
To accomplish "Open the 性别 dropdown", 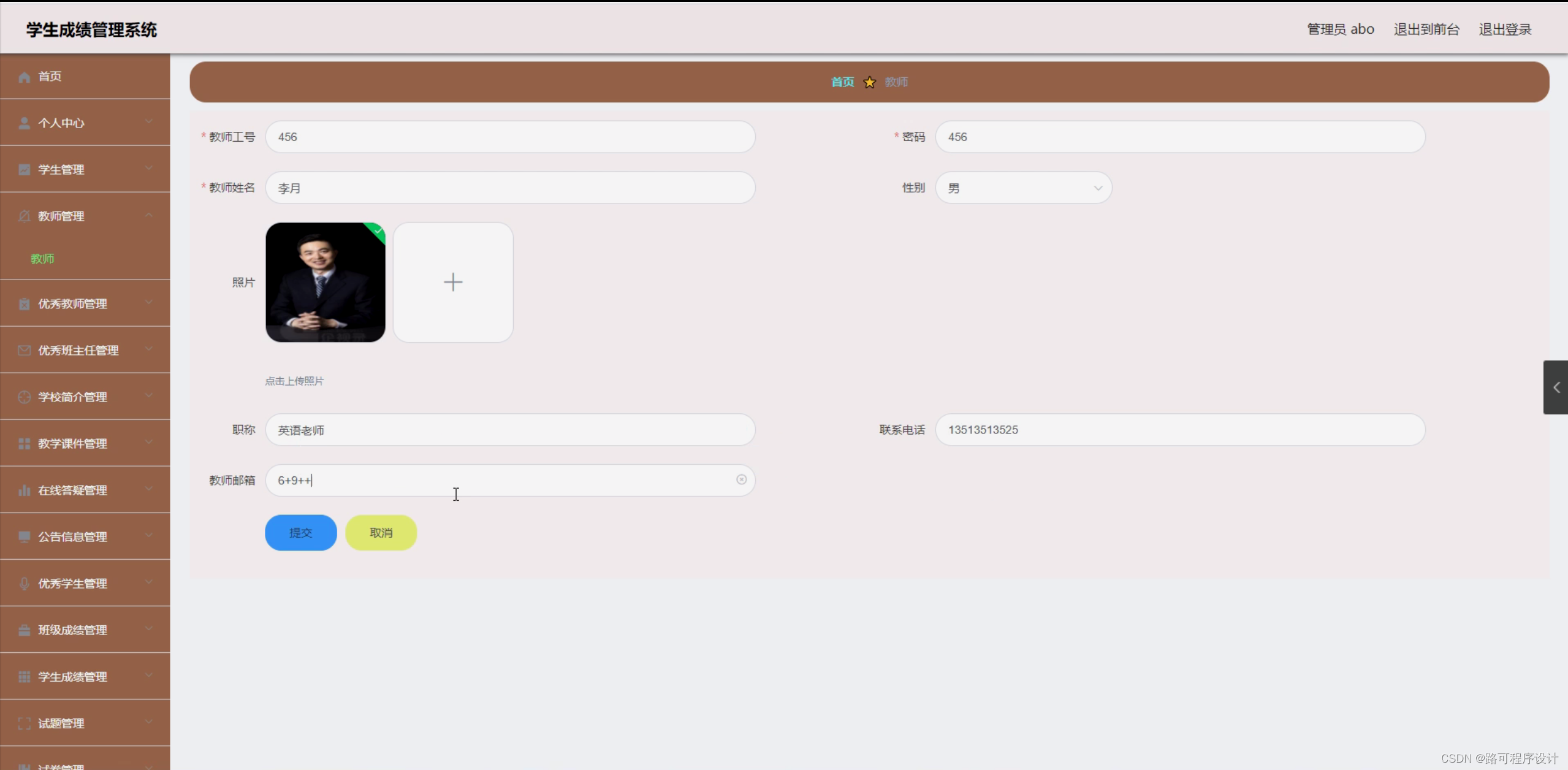I will pos(1023,188).
